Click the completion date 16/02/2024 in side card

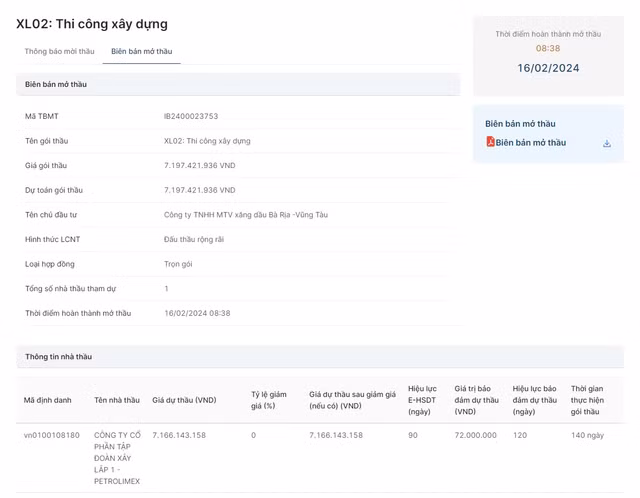548,68
